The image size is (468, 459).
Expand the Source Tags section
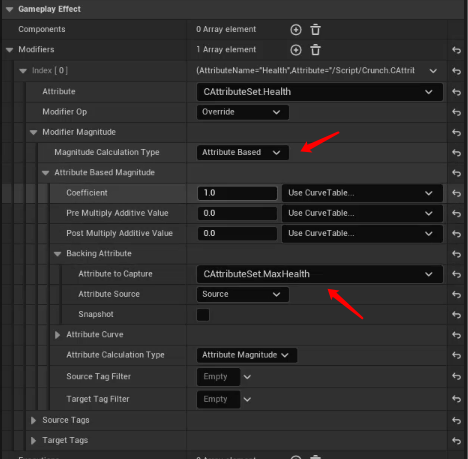point(33,420)
